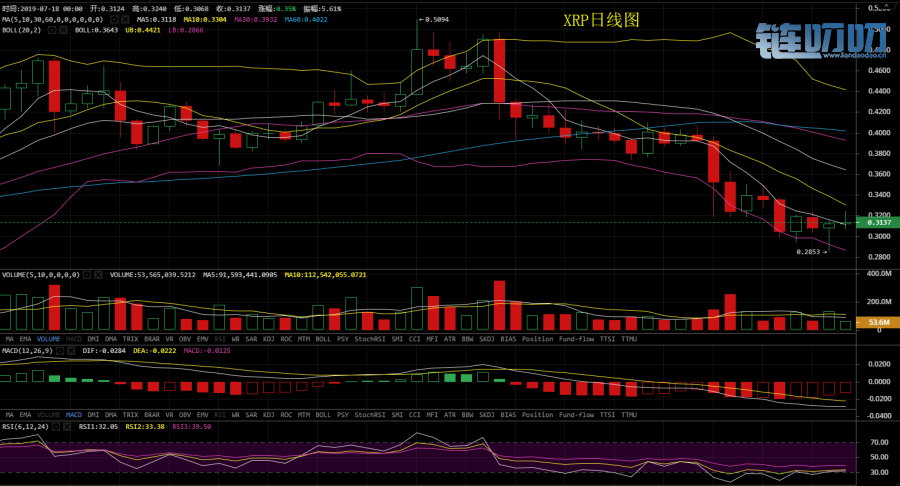Click the green 0.35% change percentage
This screenshot has height=486, width=900.
coord(286,9)
